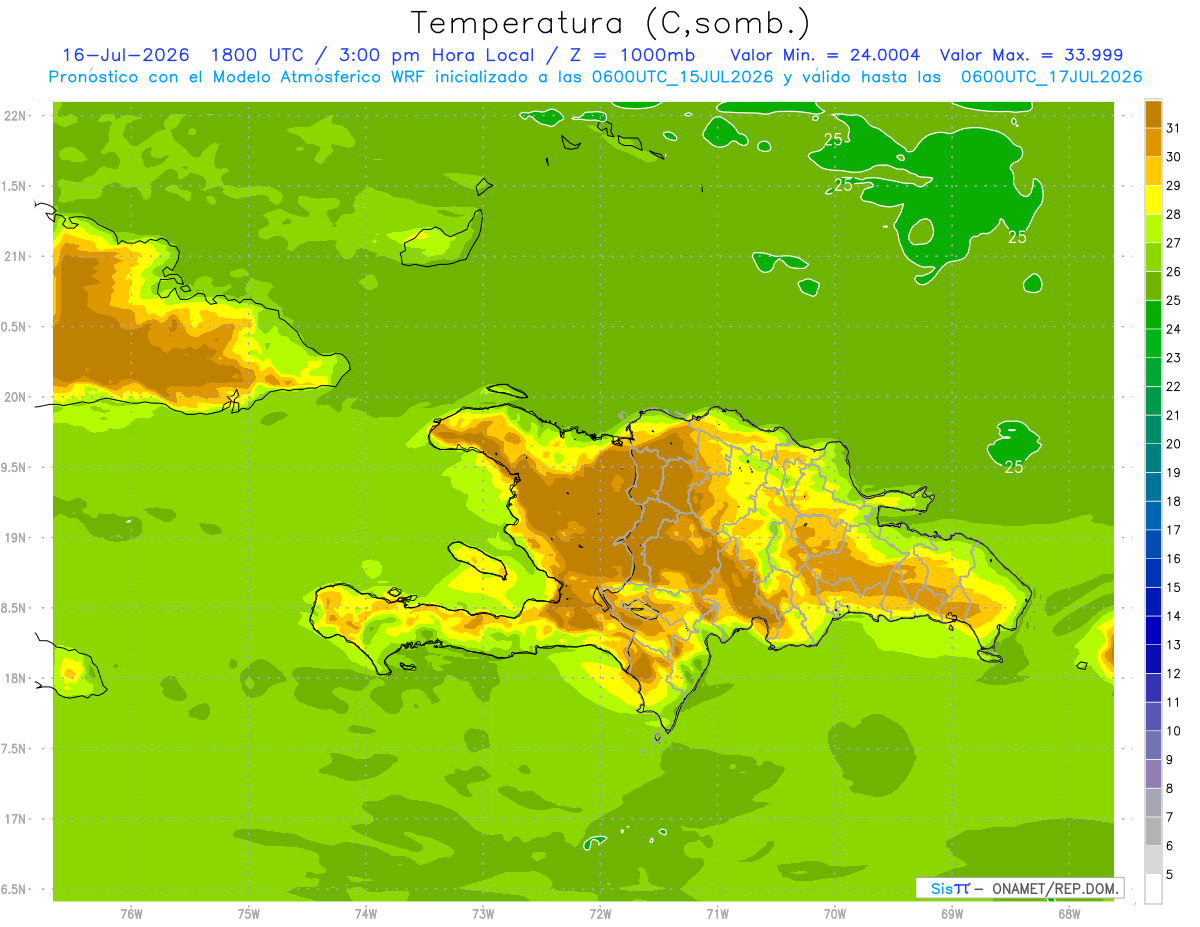Click the "72W" longitude axis label
This screenshot has width=1200, height=927.
coord(600,913)
